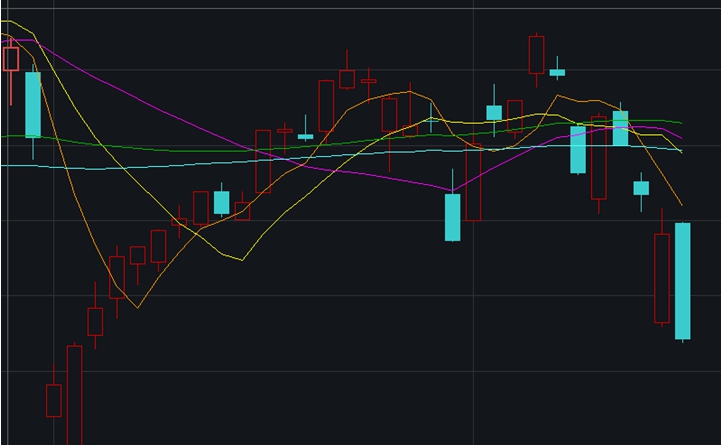Screen dimensions: 721x446
Task: Click the green moving average line
Action: 200,150
